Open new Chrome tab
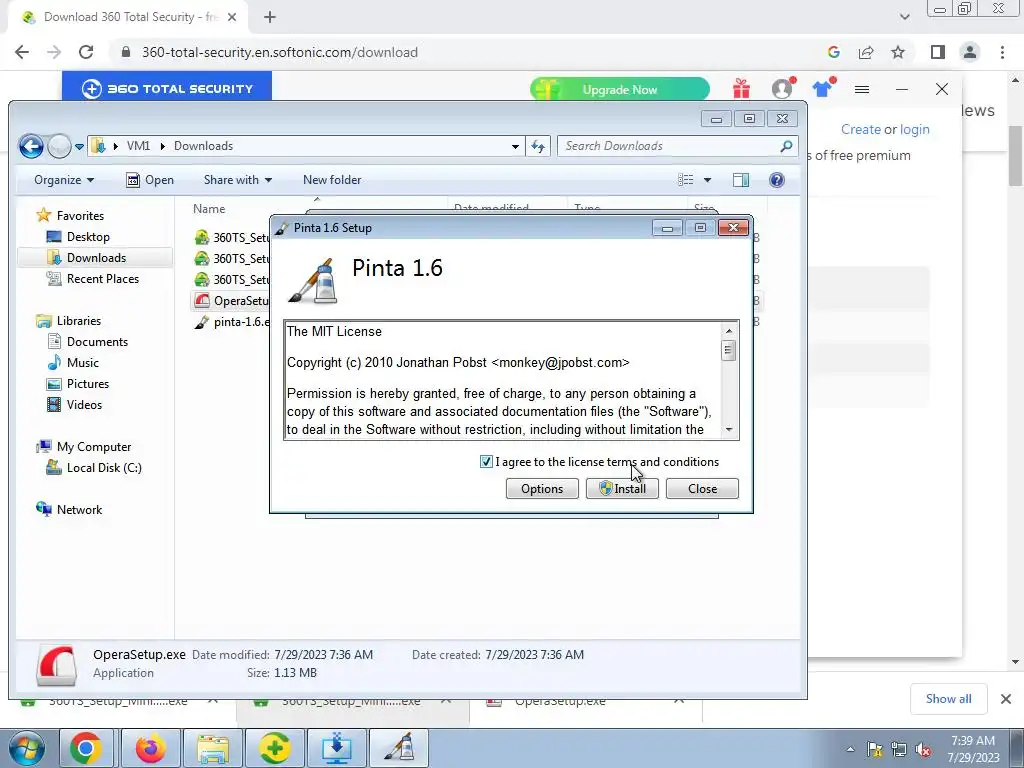Image resolution: width=1024 pixels, height=768 pixels. click(270, 18)
